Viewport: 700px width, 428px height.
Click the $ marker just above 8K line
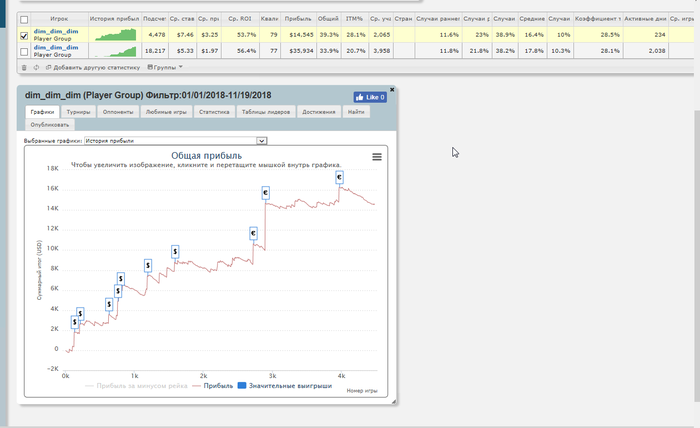click(x=148, y=266)
